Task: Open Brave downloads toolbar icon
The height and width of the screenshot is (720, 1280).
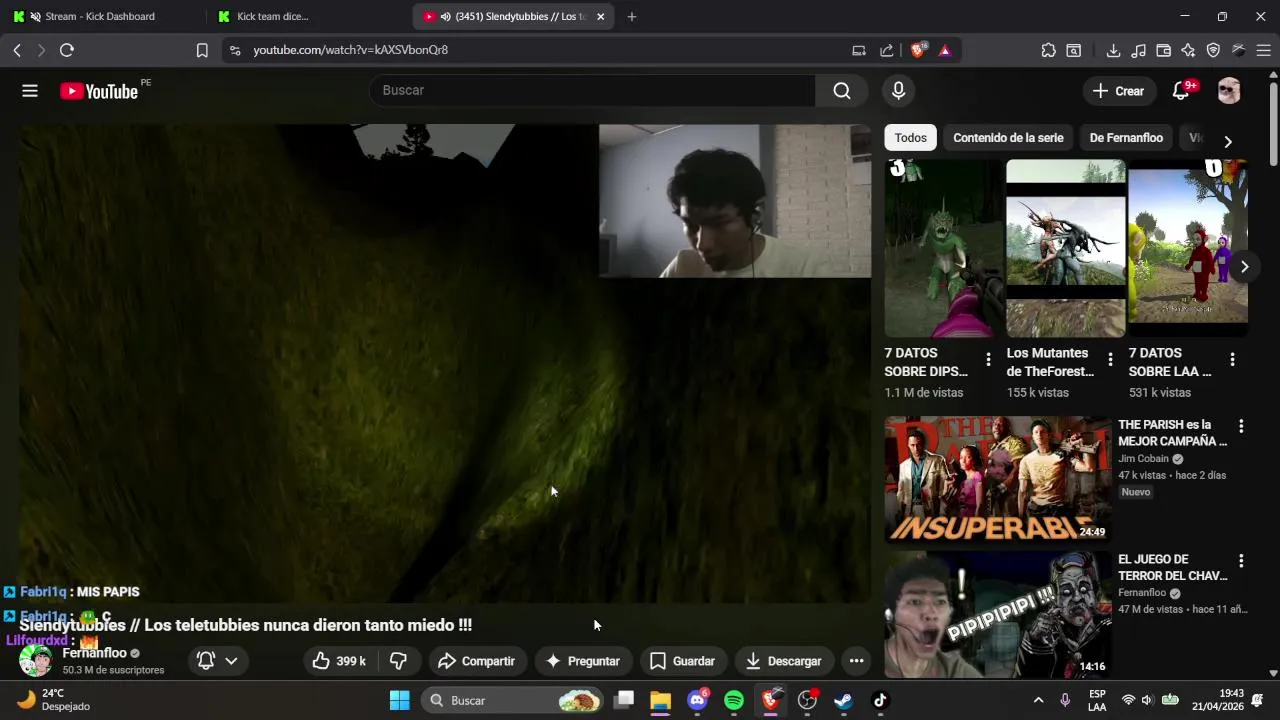Action: [1113, 50]
